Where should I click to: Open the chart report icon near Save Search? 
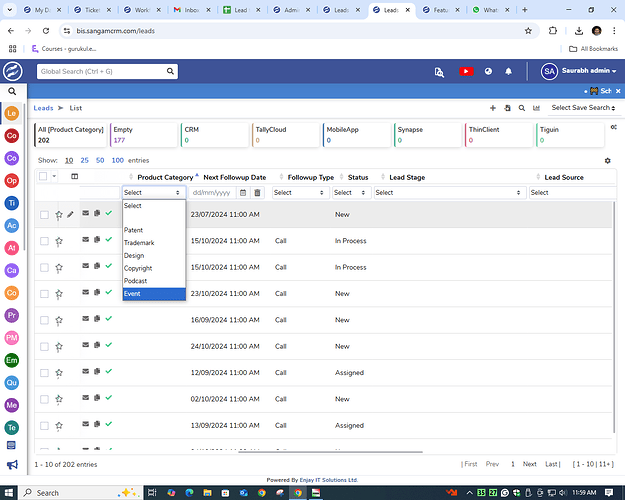tap(536, 108)
